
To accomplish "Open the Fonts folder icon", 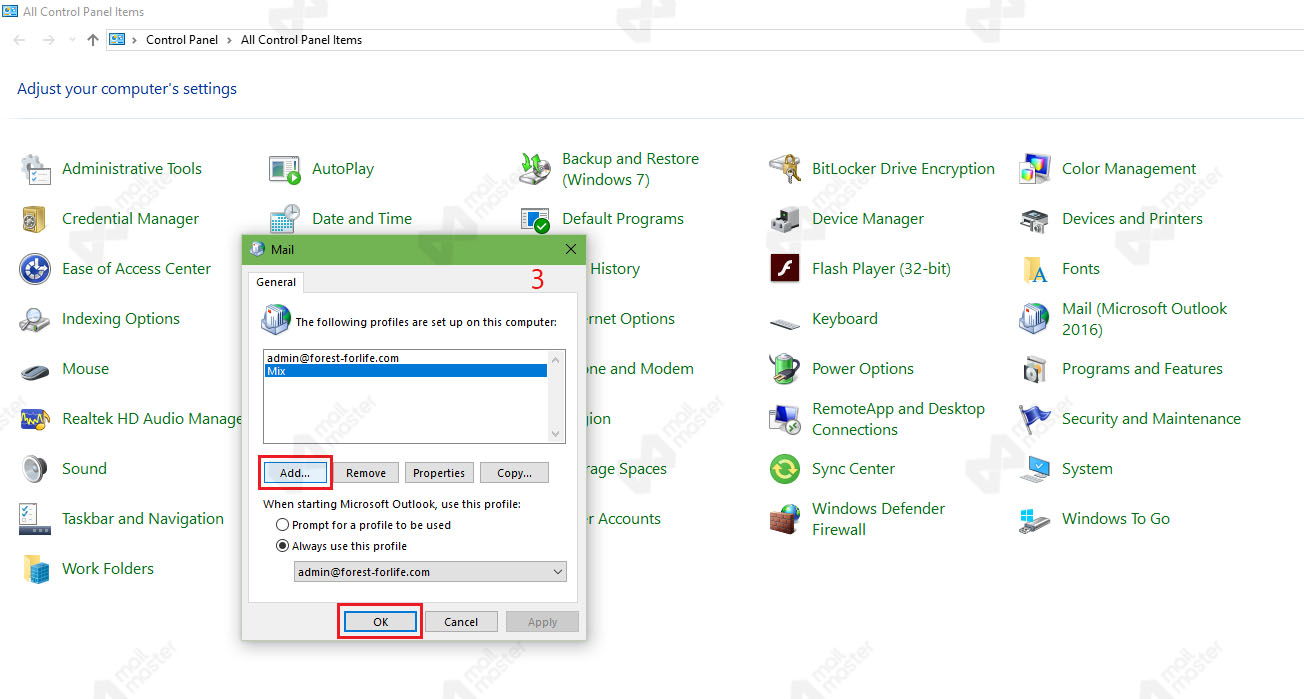I will point(1035,269).
